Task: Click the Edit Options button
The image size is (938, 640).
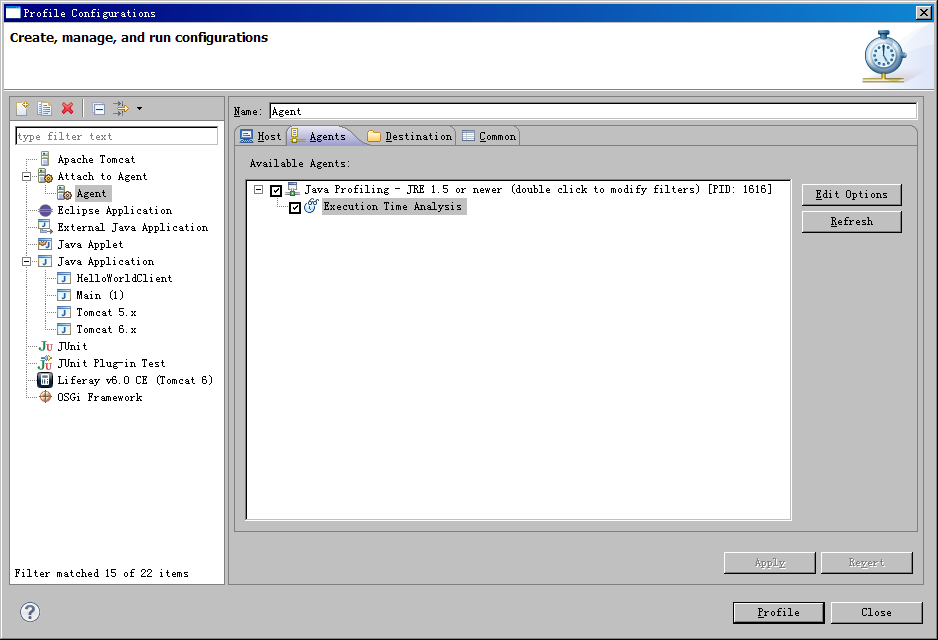Action: 851,194
